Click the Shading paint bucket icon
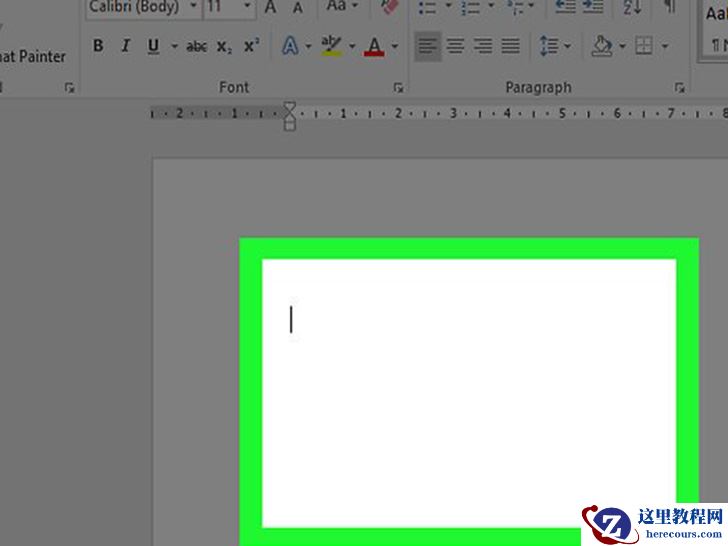 602,46
